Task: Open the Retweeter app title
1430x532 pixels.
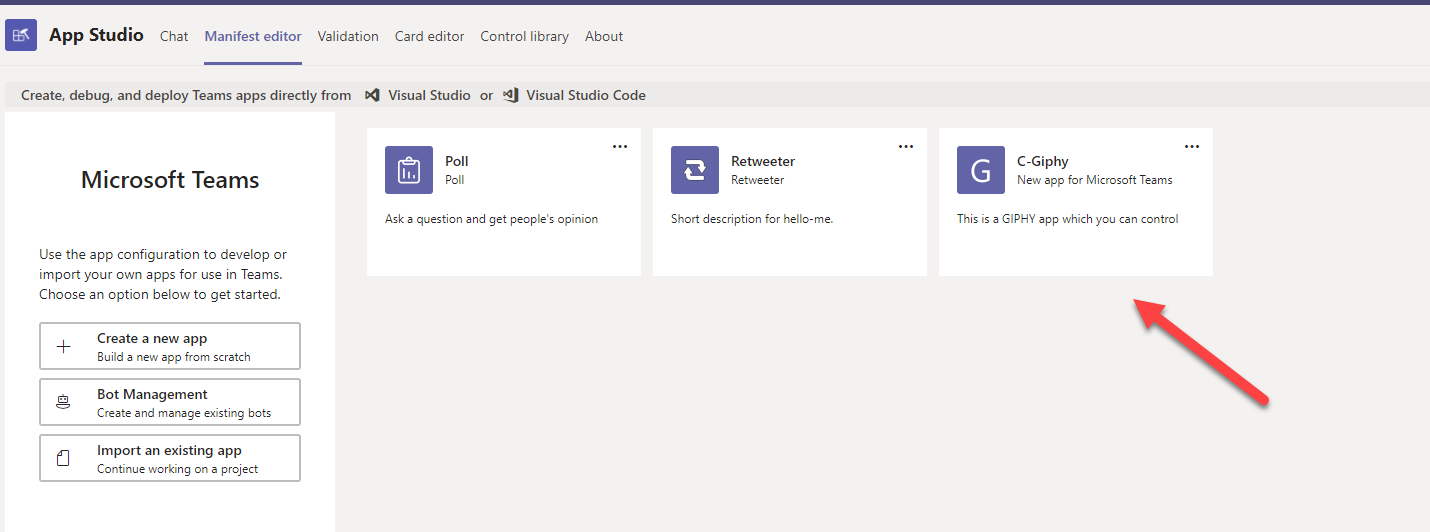Action: 763,161
